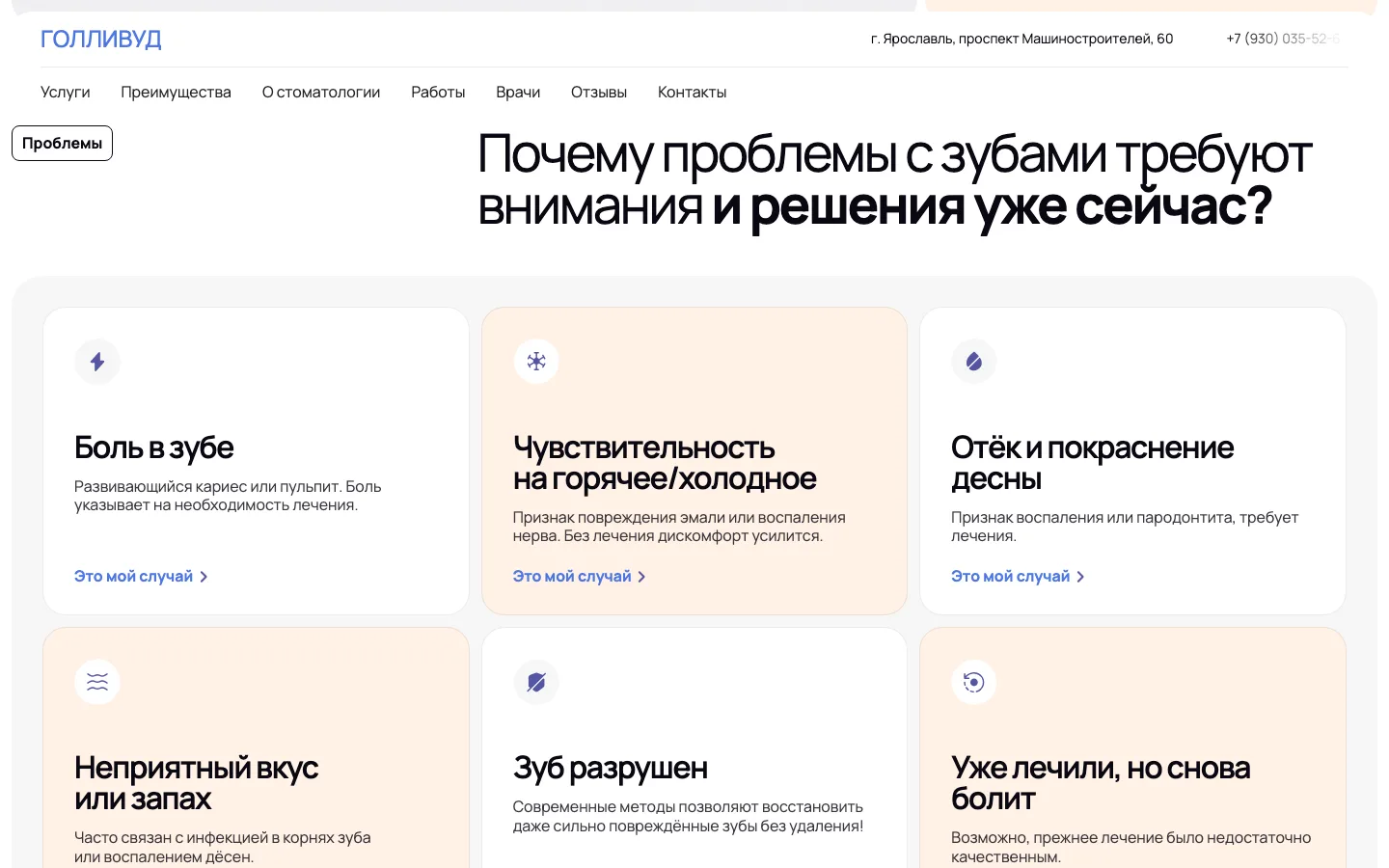Open О стоматологии navigation item
1389x868 pixels.
click(x=321, y=93)
